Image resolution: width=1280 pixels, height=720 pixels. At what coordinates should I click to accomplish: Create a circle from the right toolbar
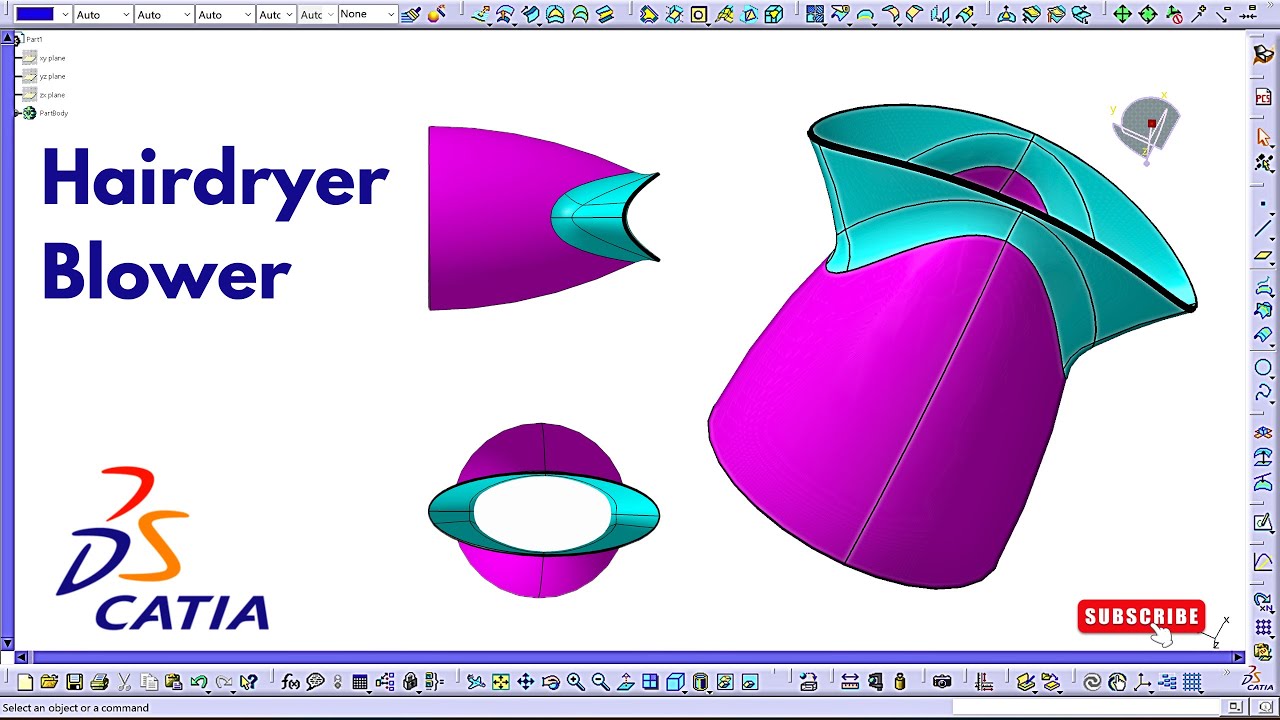tap(1264, 368)
